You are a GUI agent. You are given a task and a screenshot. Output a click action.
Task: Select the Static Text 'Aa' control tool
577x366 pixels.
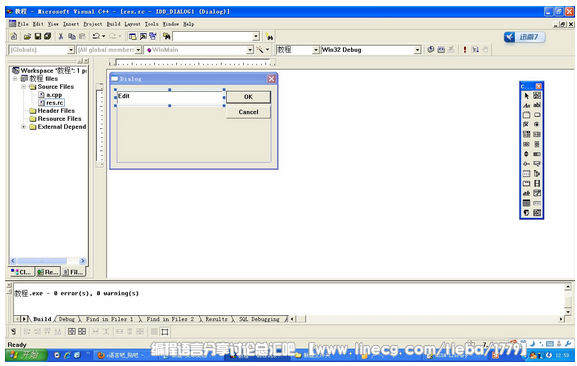527,105
